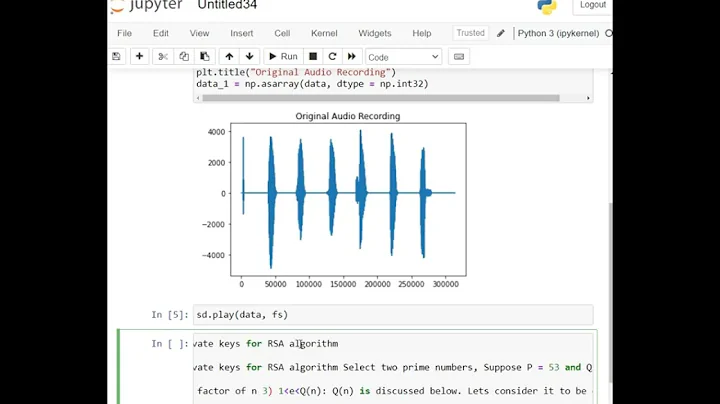Open the File menu
The image size is (720, 404).
click(124, 33)
